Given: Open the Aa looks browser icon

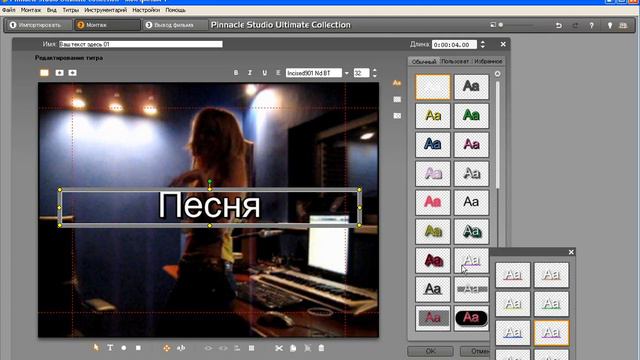Looking at the screenshot, I should 397,83.
